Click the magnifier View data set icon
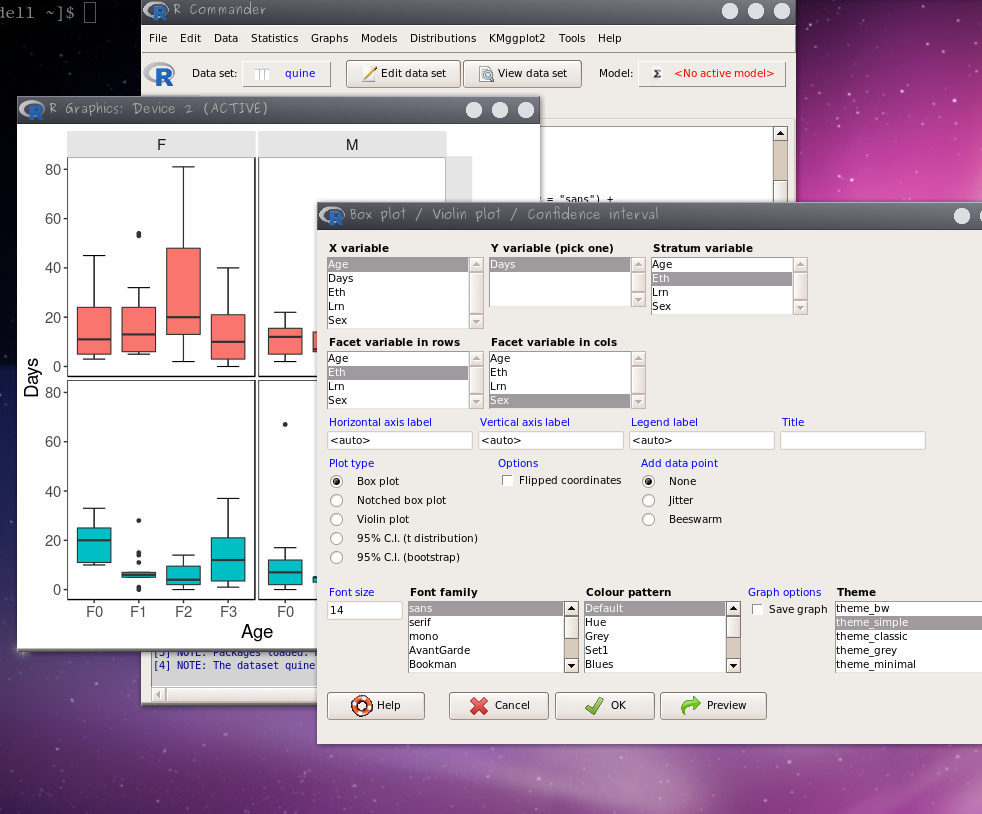 point(486,74)
